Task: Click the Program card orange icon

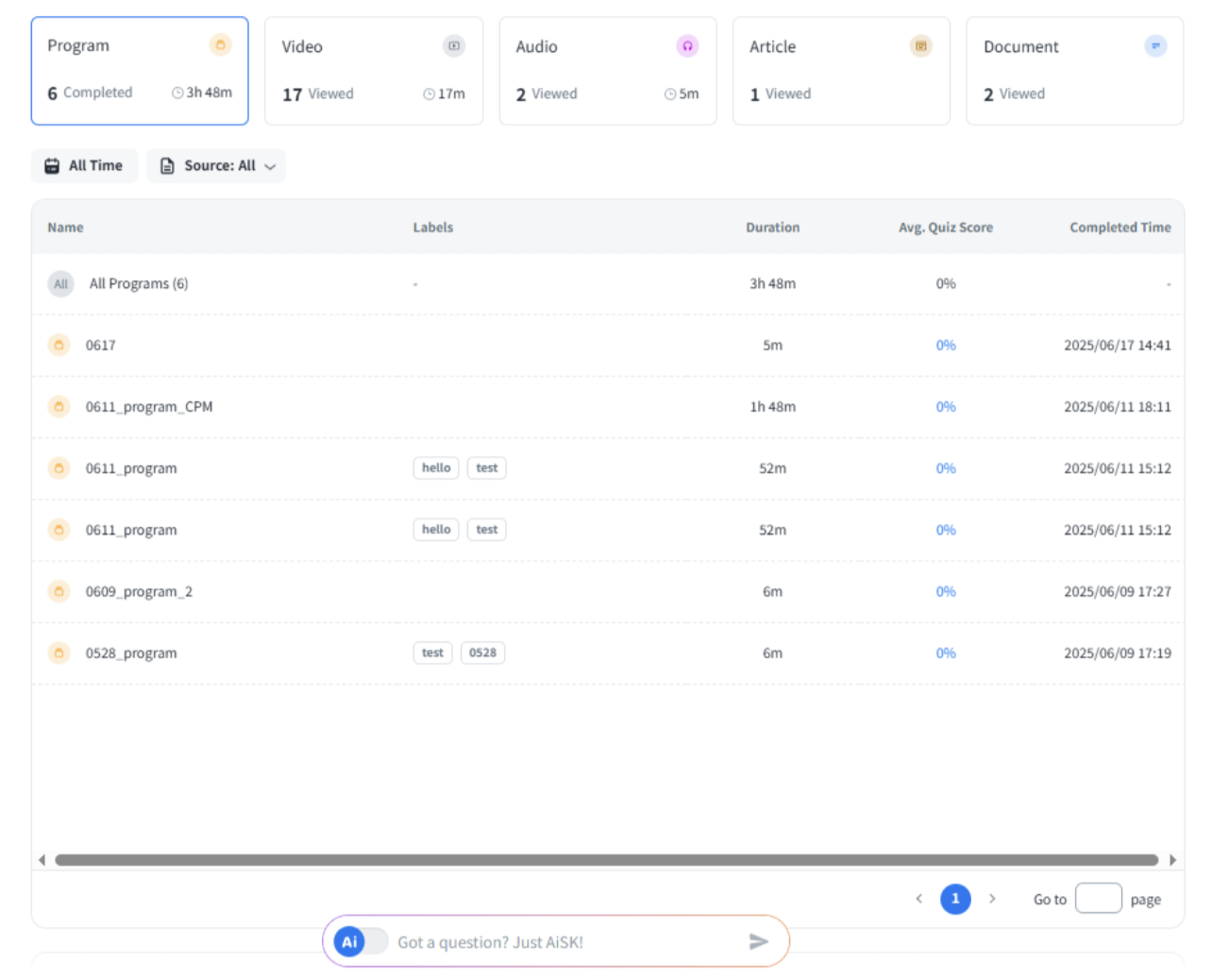Action: tap(220, 45)
